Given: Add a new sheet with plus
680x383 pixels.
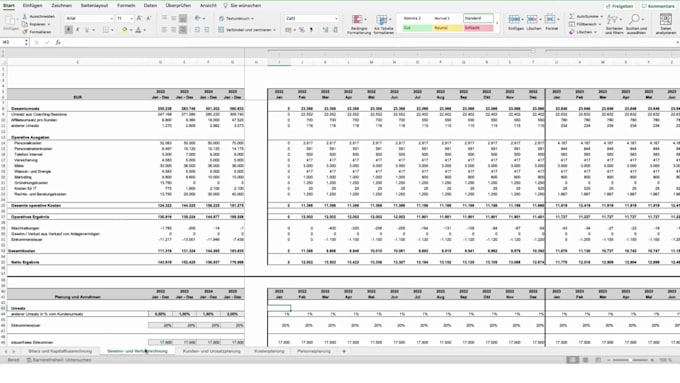Looking at the screenshot, I should point(344,351).
